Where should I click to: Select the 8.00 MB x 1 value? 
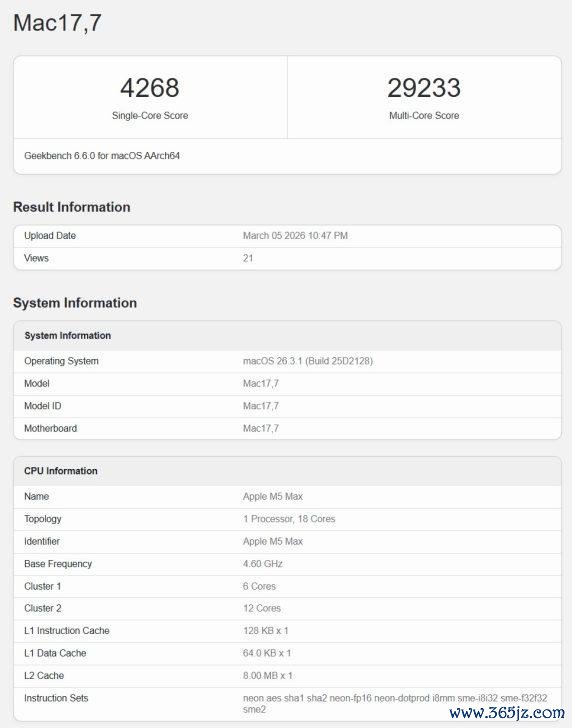[267, 676]
